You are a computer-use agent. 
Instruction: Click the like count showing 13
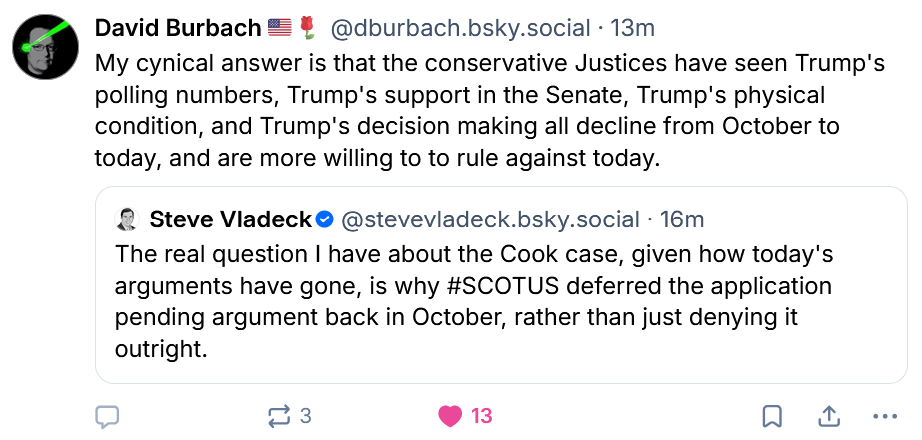pyautogui.click(x=481, y=416)
